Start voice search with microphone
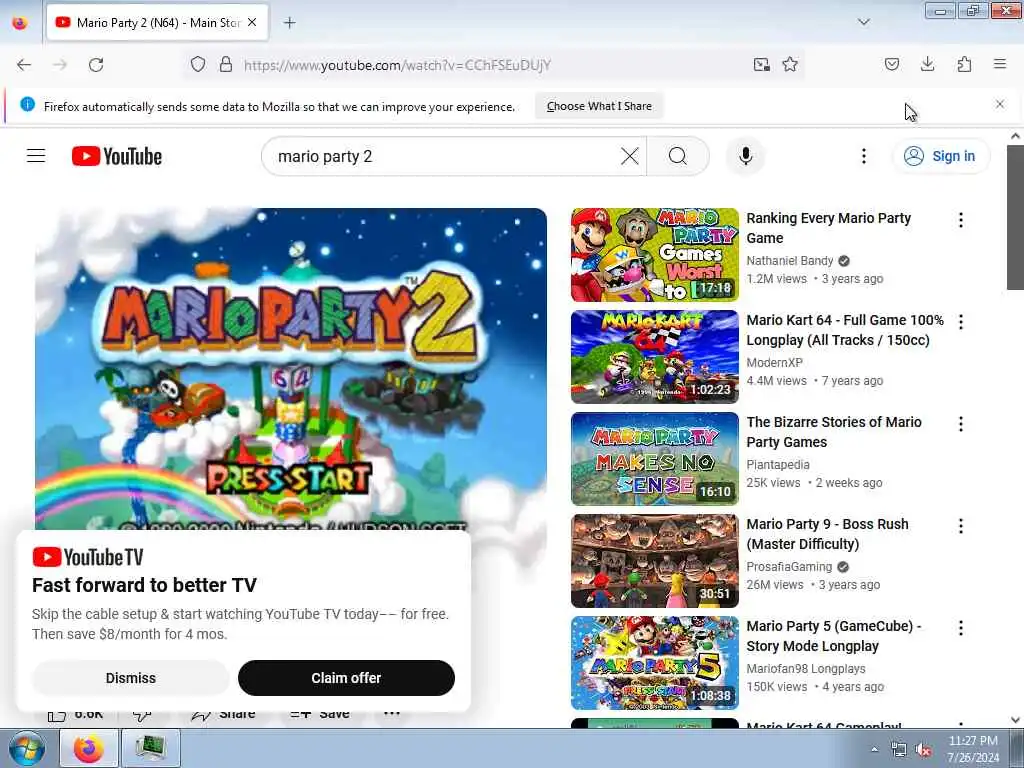1024x768 pixels. click(x=745, y=156)
